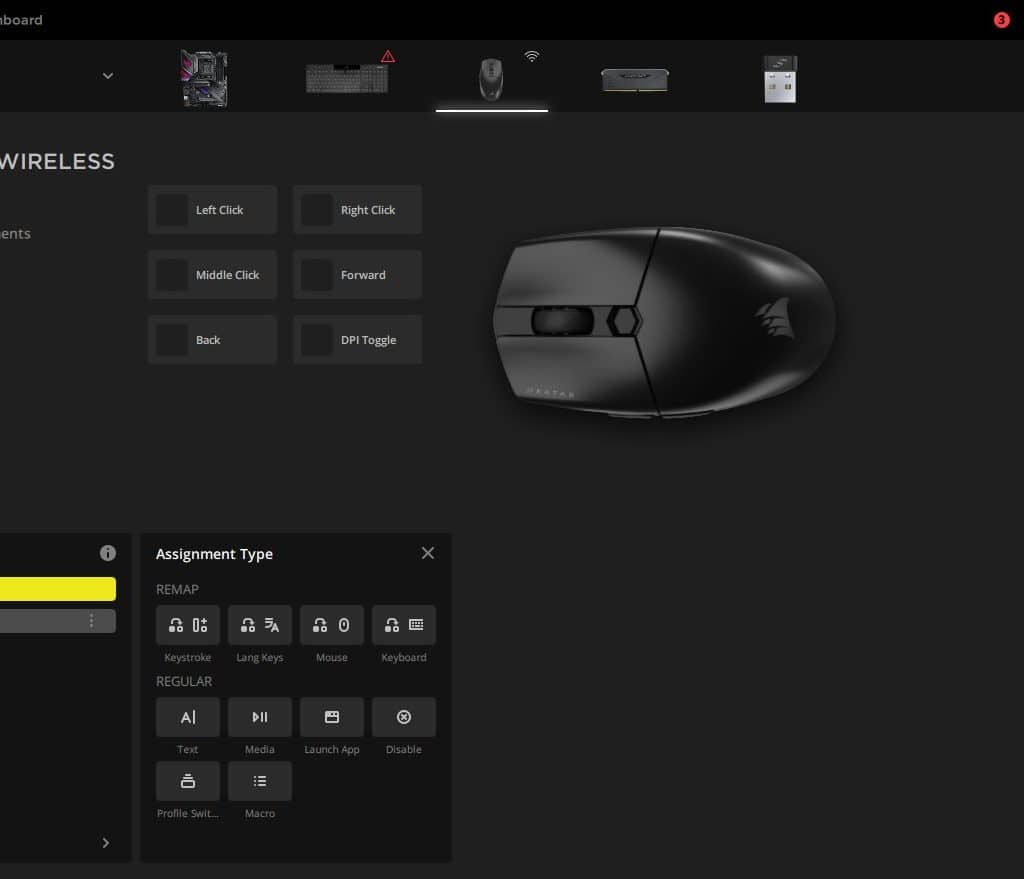This screenshot has height=879, width=1024.
Task: Expand the right arrow chevron at panel bottom
Action: coord(106,843)
